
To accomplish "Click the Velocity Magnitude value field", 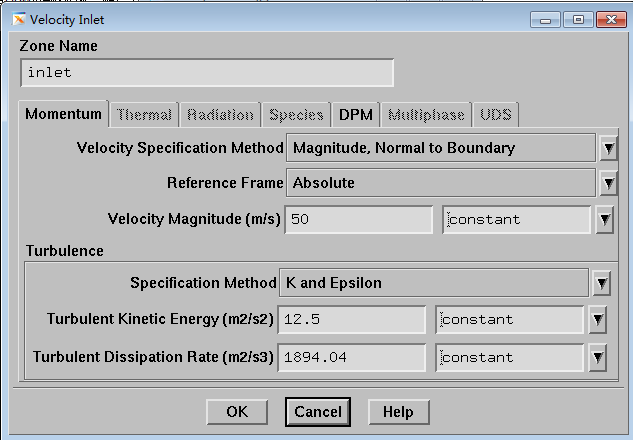I will (x=358, y=220).
